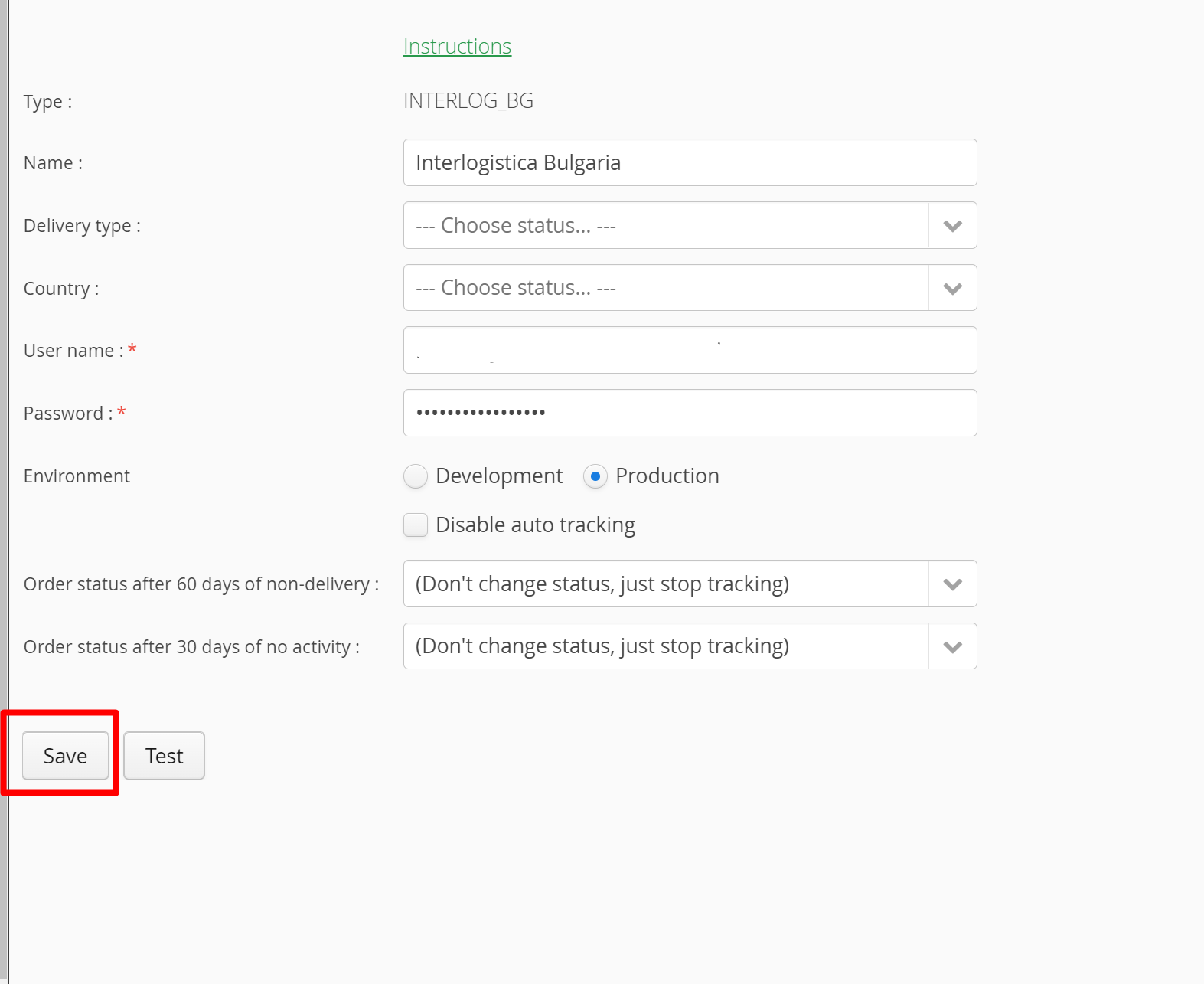Click the Disable auto tracking label

[535, 525]
